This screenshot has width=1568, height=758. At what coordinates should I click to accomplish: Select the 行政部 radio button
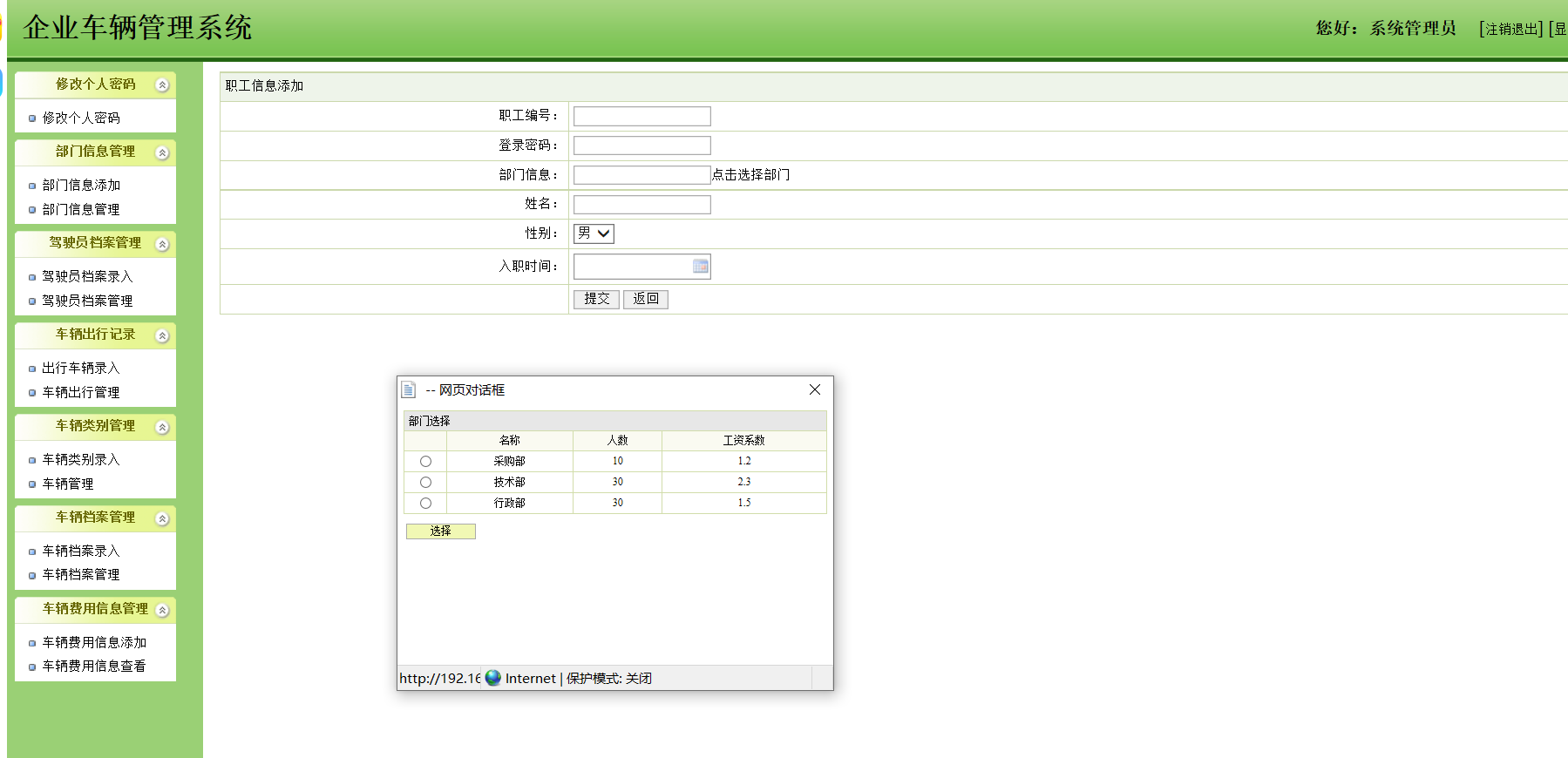tap(425, 503)
